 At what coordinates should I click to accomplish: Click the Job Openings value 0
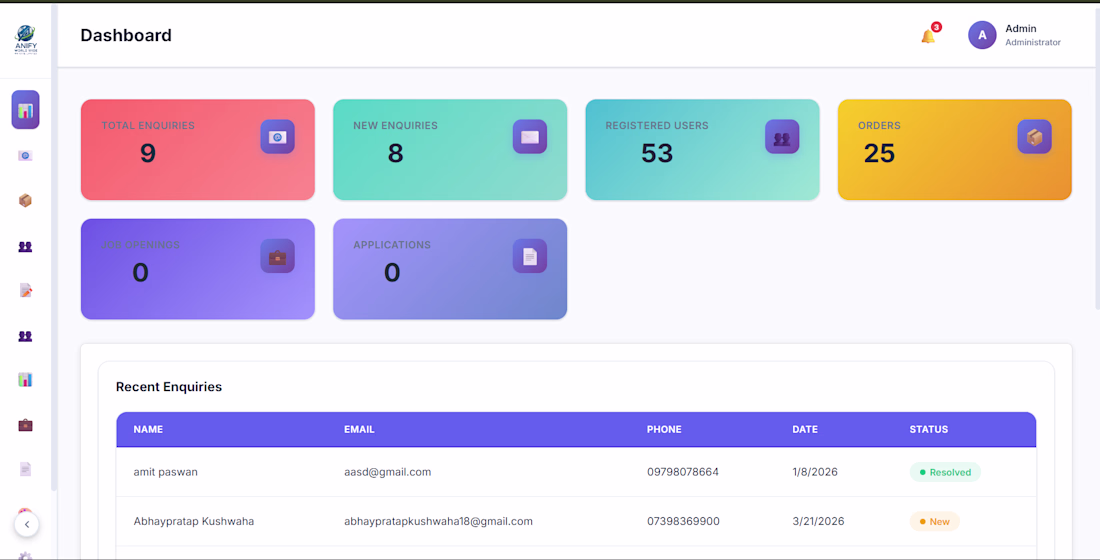click(140, 272)
